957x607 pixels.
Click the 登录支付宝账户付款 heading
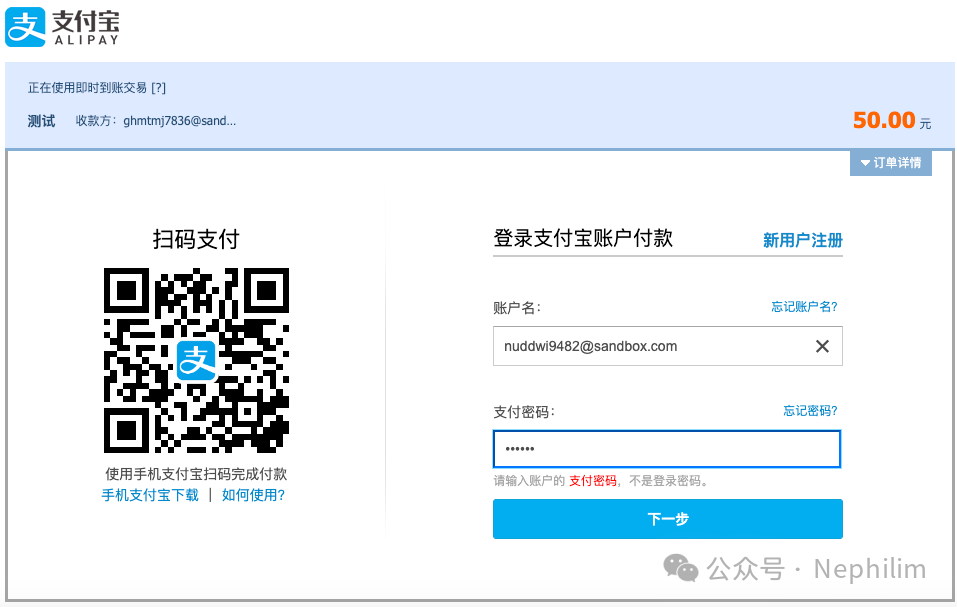[x=583, y=238]
